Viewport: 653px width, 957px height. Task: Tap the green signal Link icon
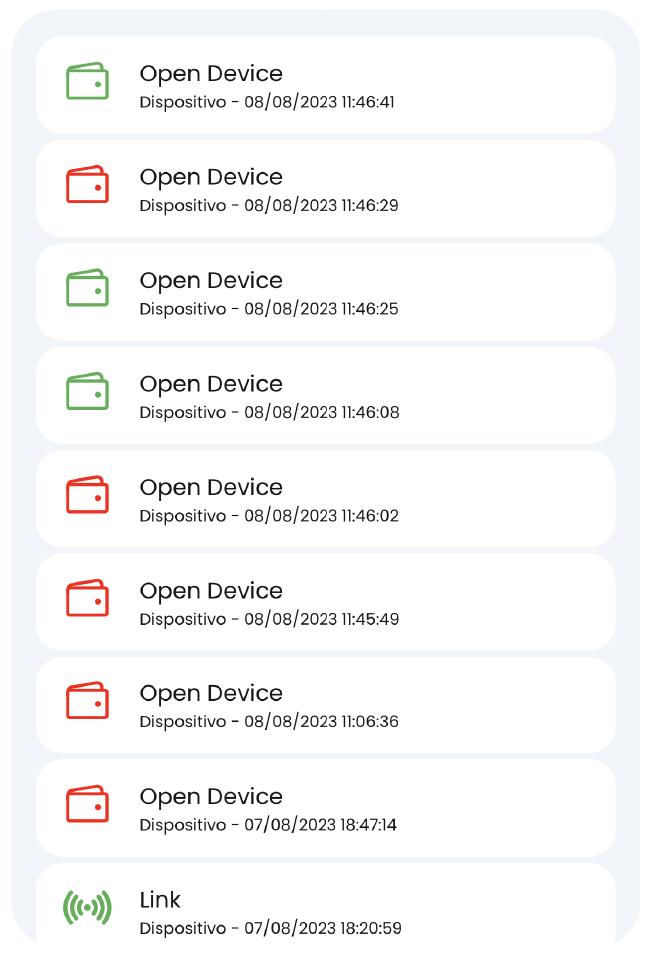pos(87,907)
